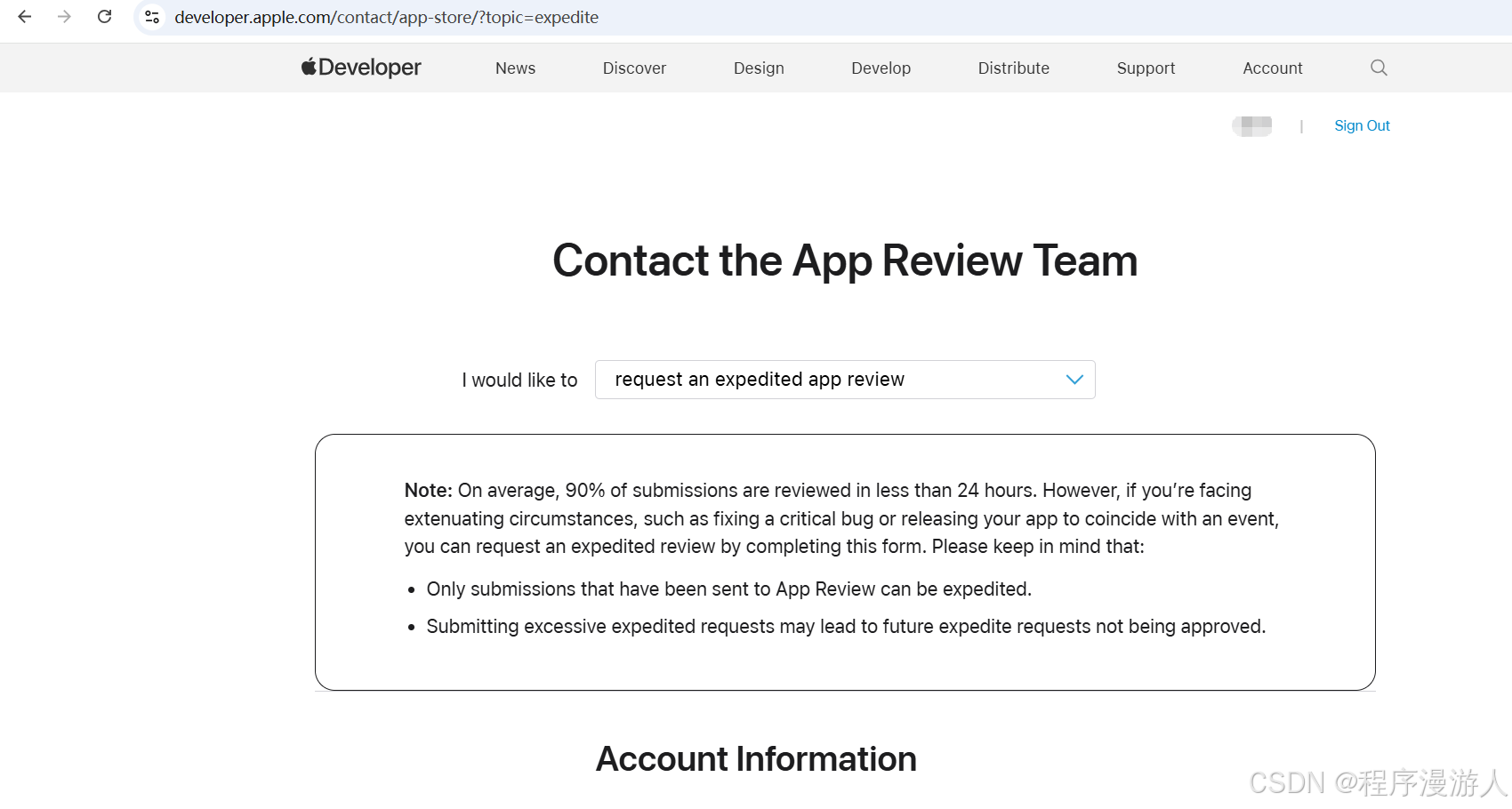
Task: Click the Sign Out link
Action: pos(1362,125)
